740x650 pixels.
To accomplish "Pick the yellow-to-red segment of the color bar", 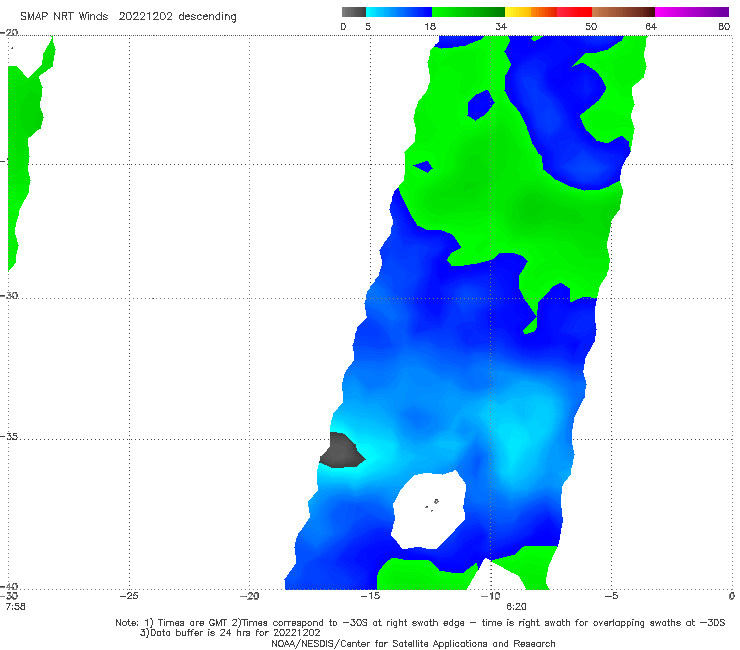I will 548,12.
